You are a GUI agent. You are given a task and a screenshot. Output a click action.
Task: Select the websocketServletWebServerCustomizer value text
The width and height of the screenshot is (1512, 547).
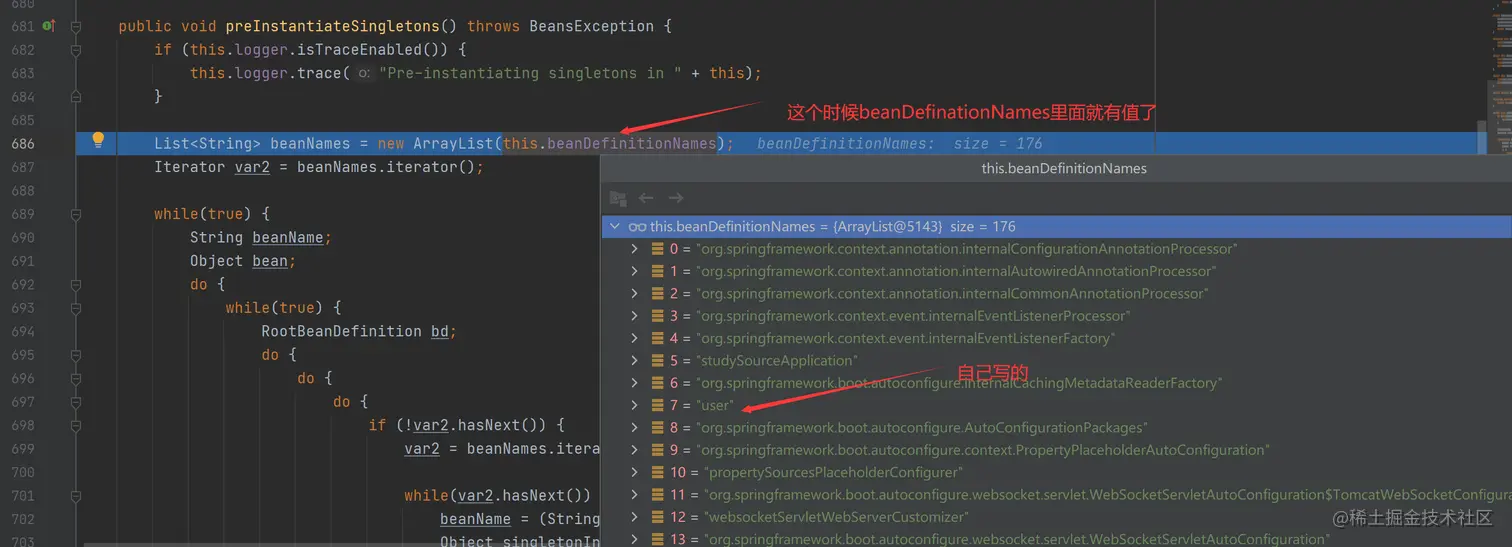[836, 517]
